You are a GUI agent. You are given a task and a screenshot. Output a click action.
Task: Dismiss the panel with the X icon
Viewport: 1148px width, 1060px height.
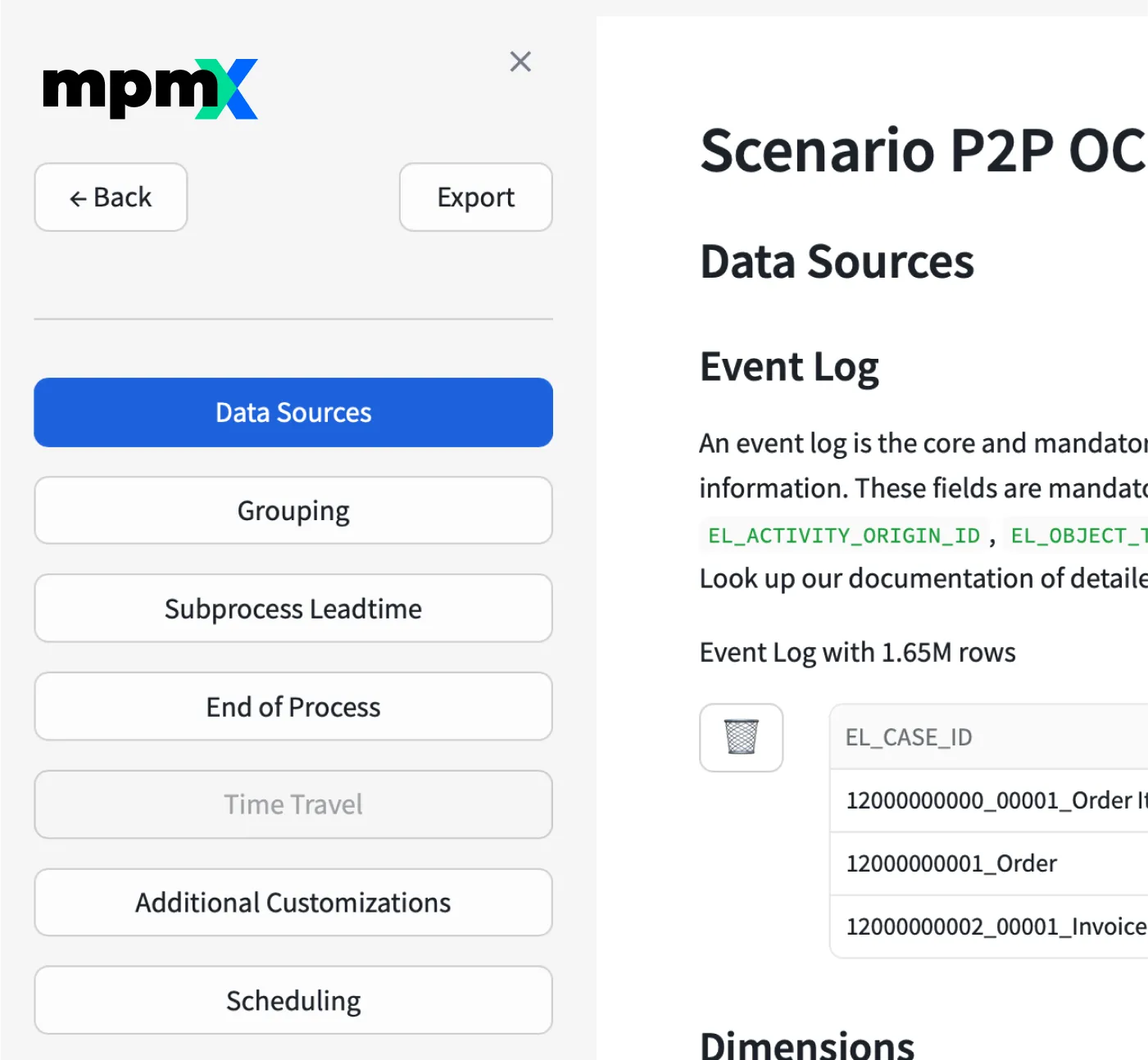[x=520, y=61]
